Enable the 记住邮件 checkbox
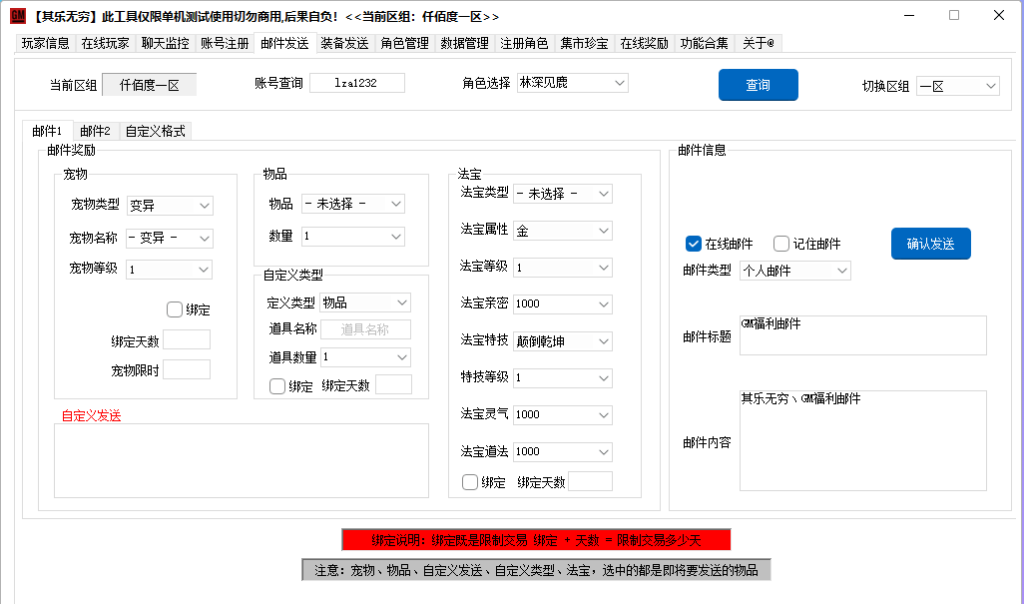The width and height of the screenshot is (1024, 604). (x=781, y=244)
